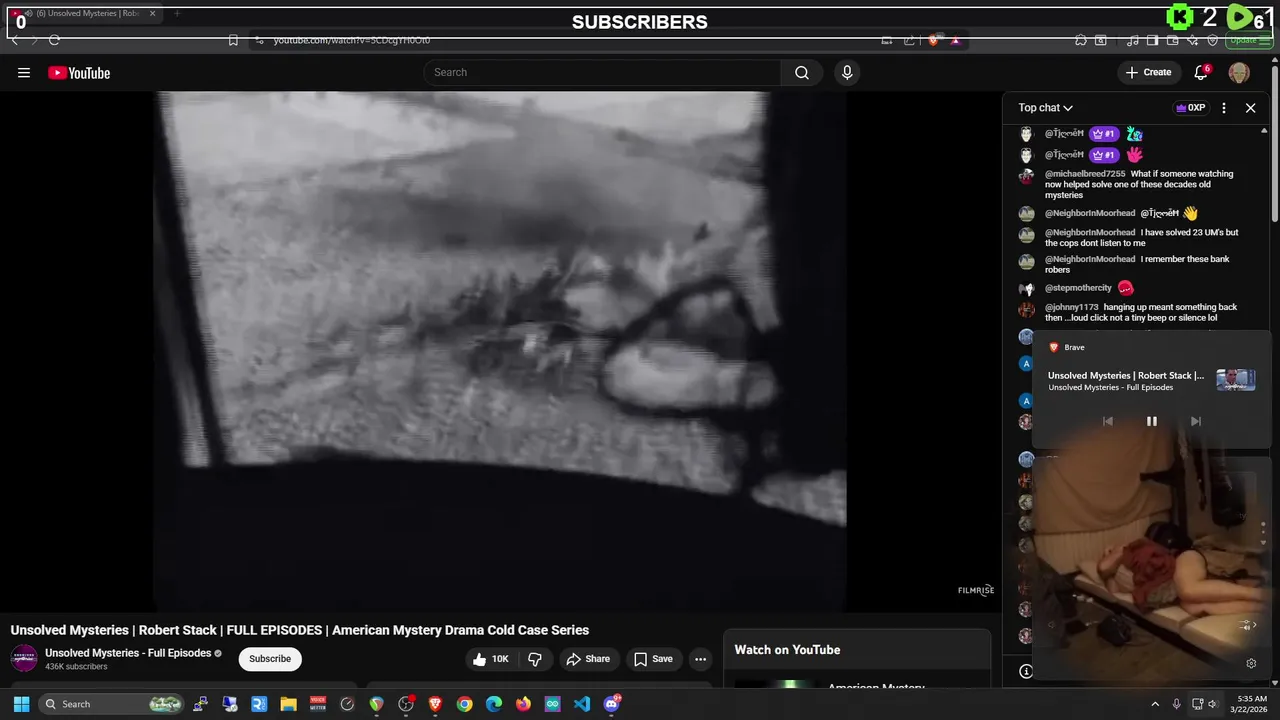Open a new browser tab

[176, 13]
